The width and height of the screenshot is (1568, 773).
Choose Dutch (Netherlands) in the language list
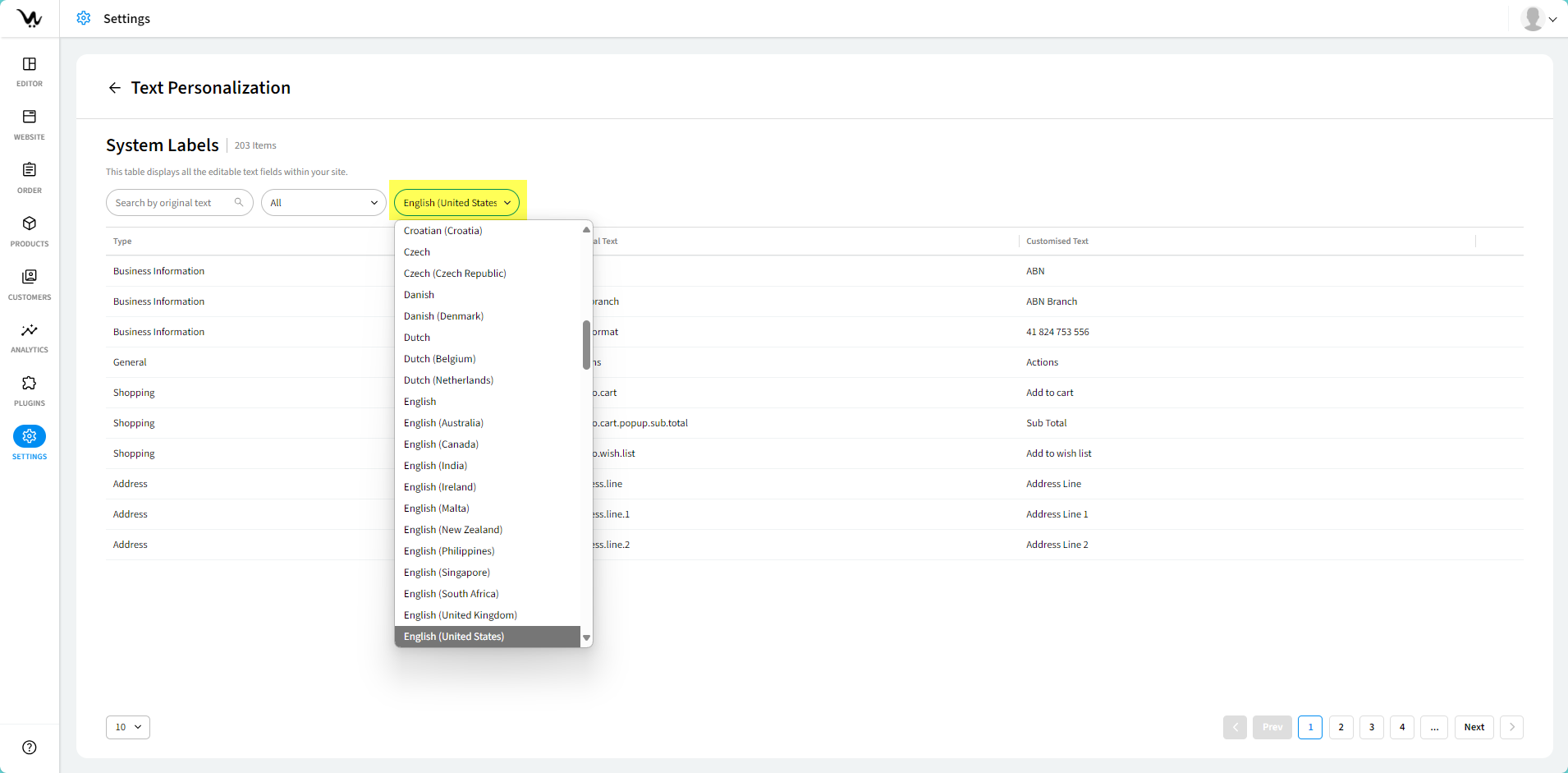click(x=448, y=380)
